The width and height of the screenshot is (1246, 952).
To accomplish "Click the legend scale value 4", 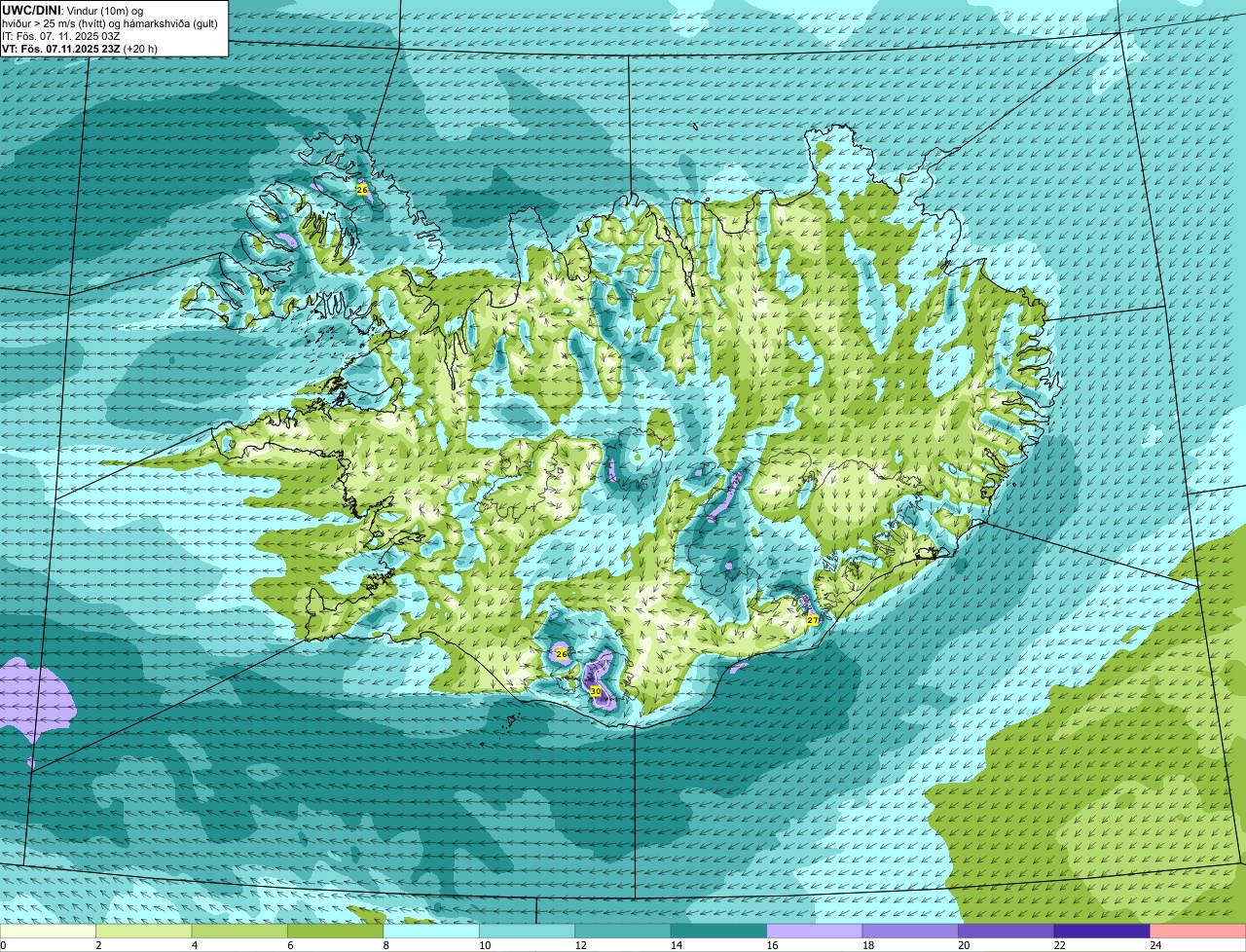I will point(194,945).
